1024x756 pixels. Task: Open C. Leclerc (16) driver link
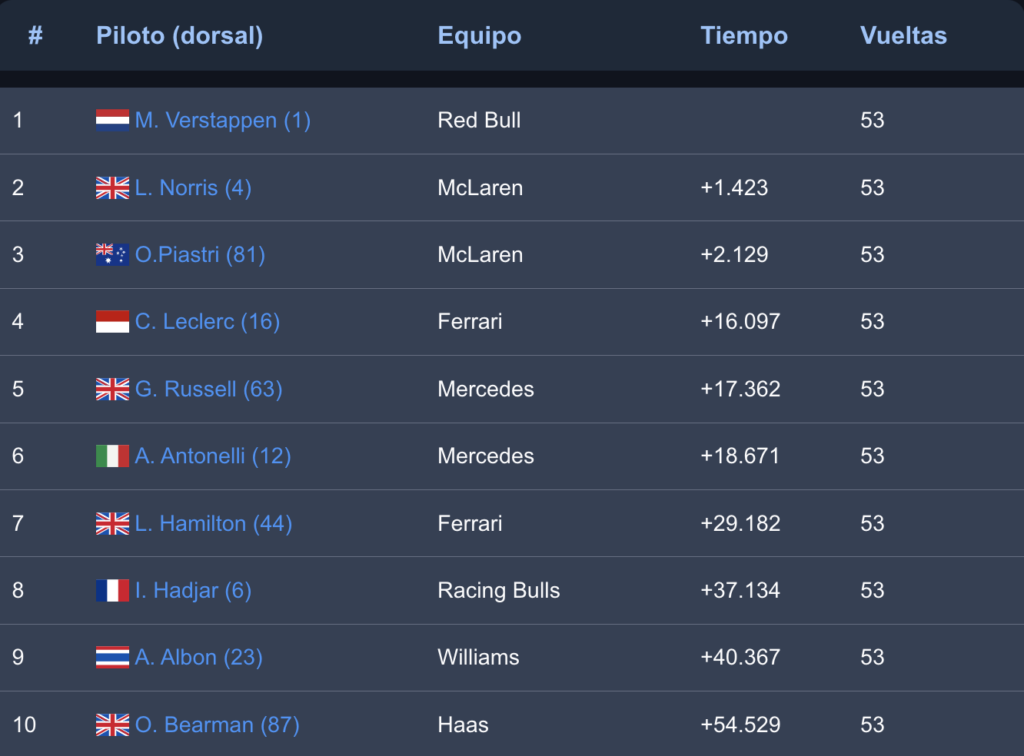pyautogui.click(x=208, y=321)
